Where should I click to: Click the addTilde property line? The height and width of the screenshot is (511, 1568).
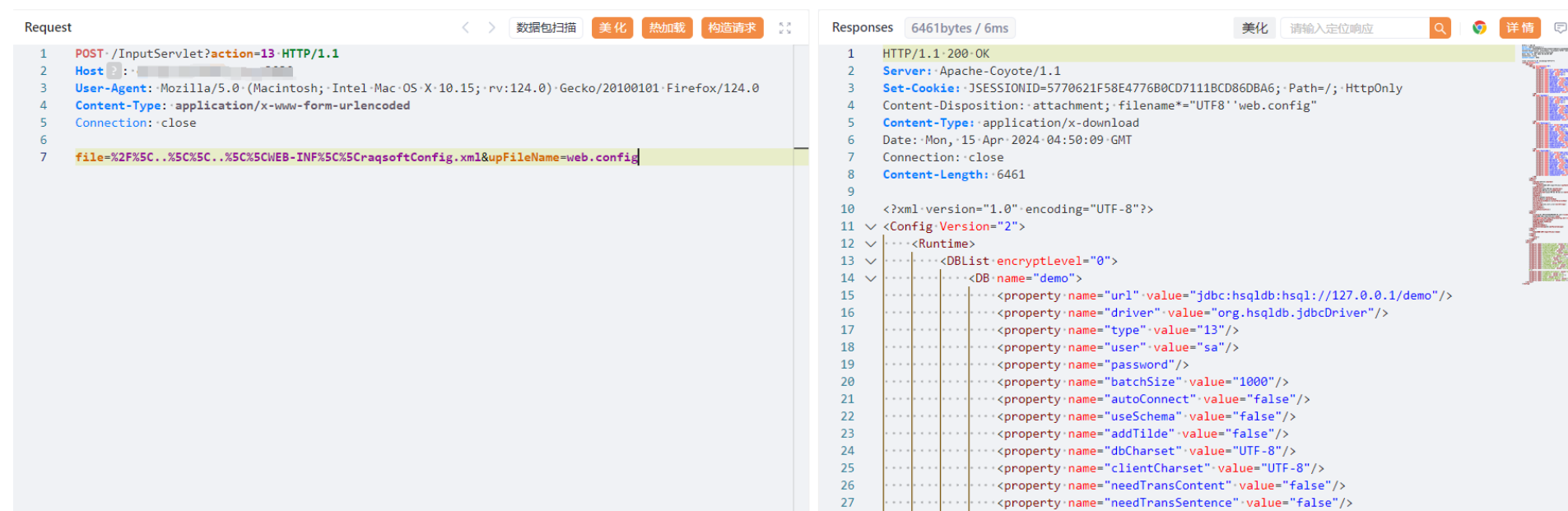coord(1142,434)
